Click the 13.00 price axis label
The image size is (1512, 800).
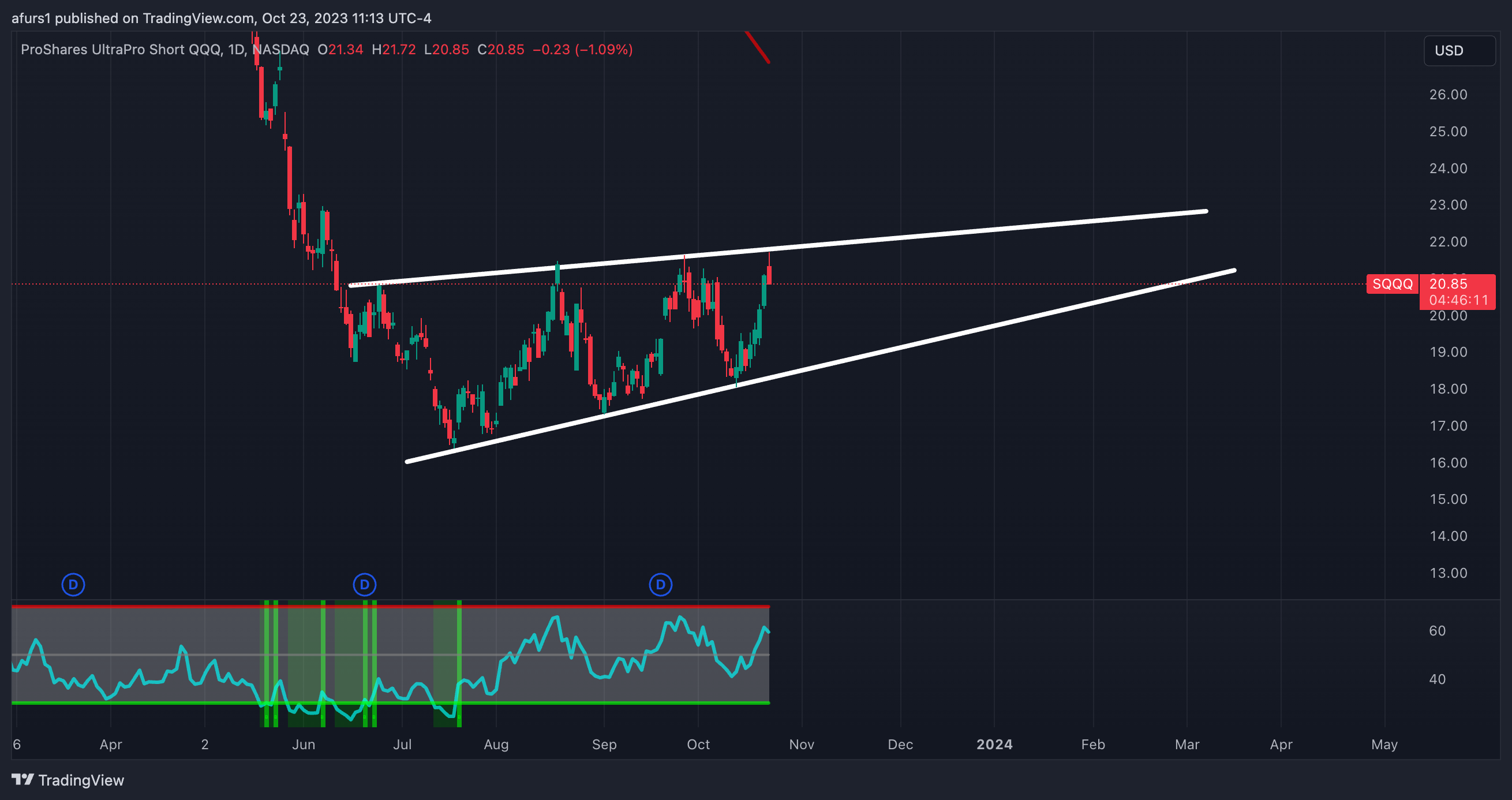tap(1448, 573)
